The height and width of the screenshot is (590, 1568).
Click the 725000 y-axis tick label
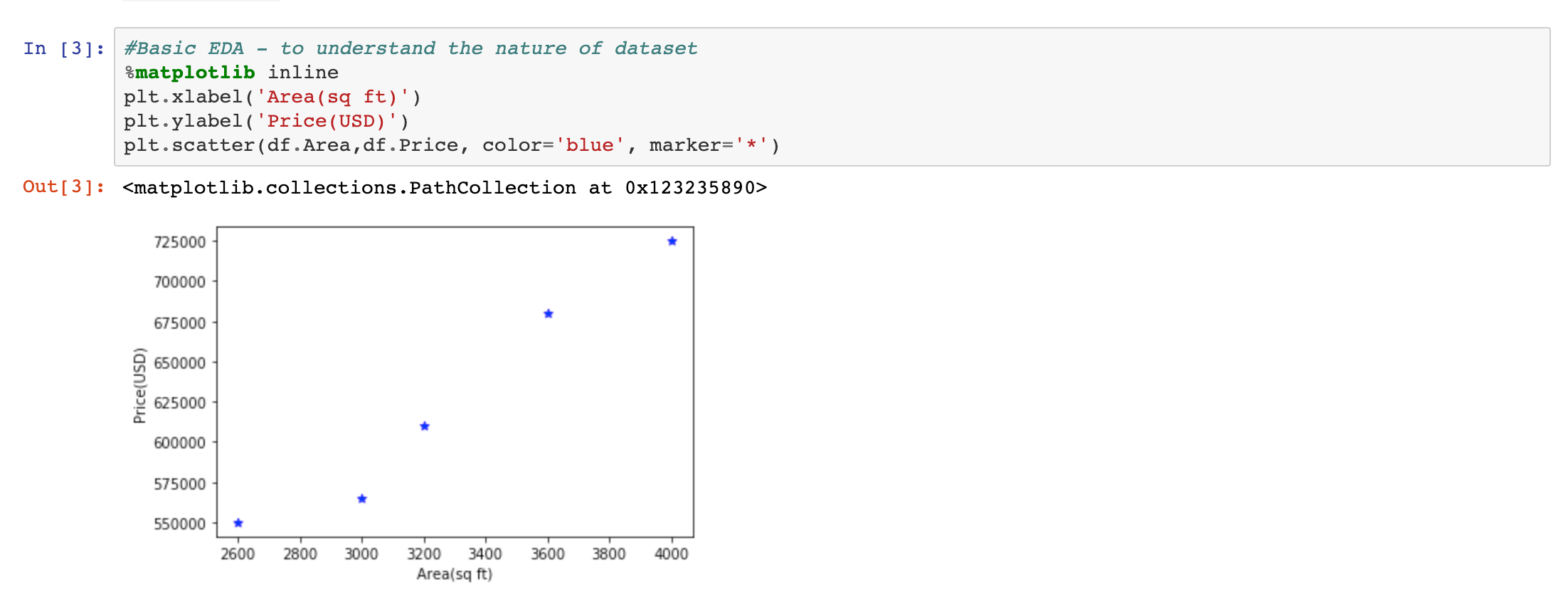pos(180,242)
